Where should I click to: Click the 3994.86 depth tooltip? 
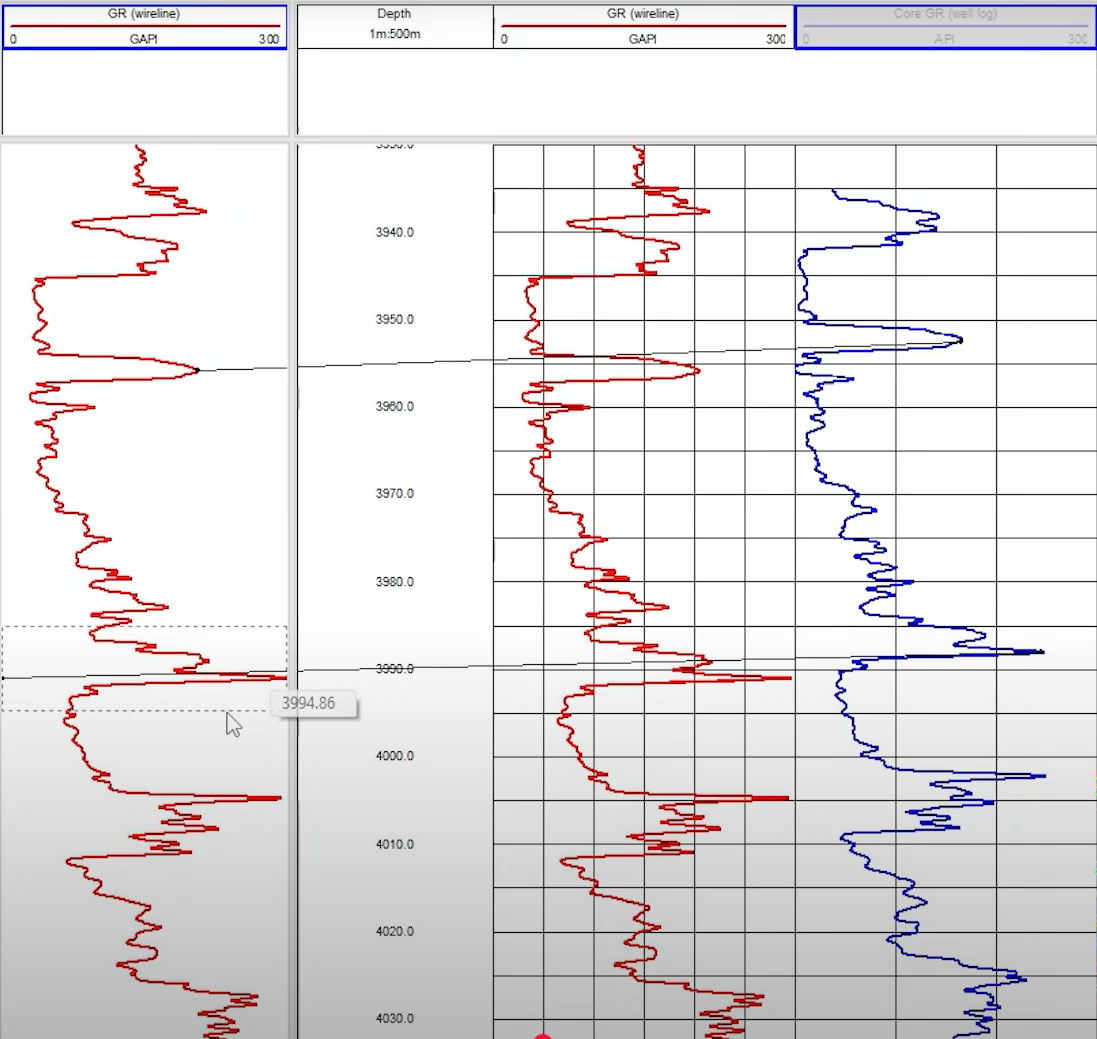coord(308,703)
